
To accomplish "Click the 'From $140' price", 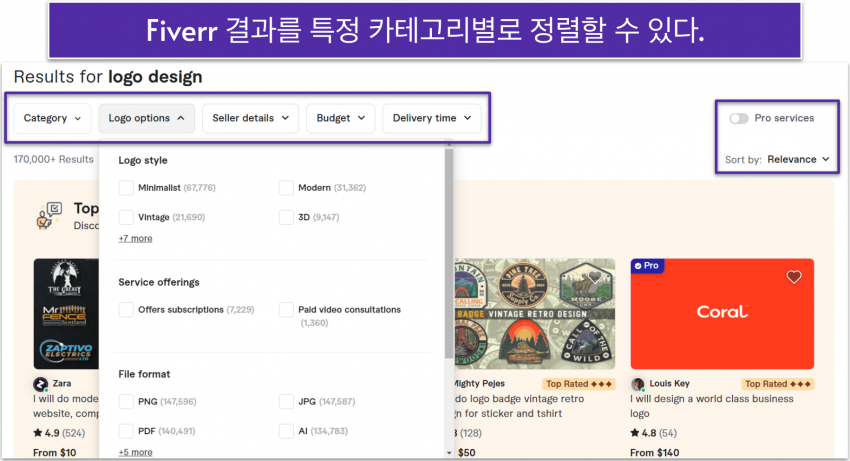I will click(654, 452).
